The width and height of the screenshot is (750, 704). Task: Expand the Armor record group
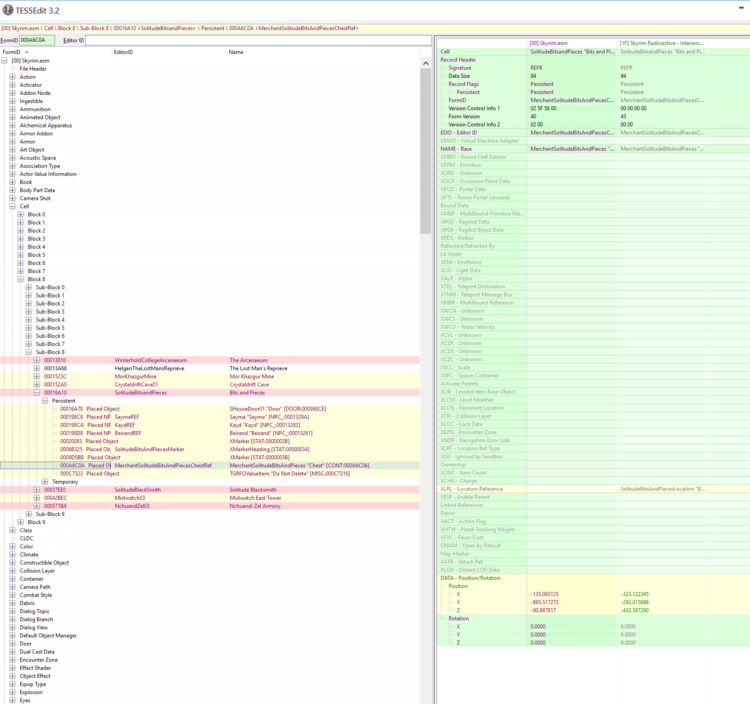click(x=12, y=142)
